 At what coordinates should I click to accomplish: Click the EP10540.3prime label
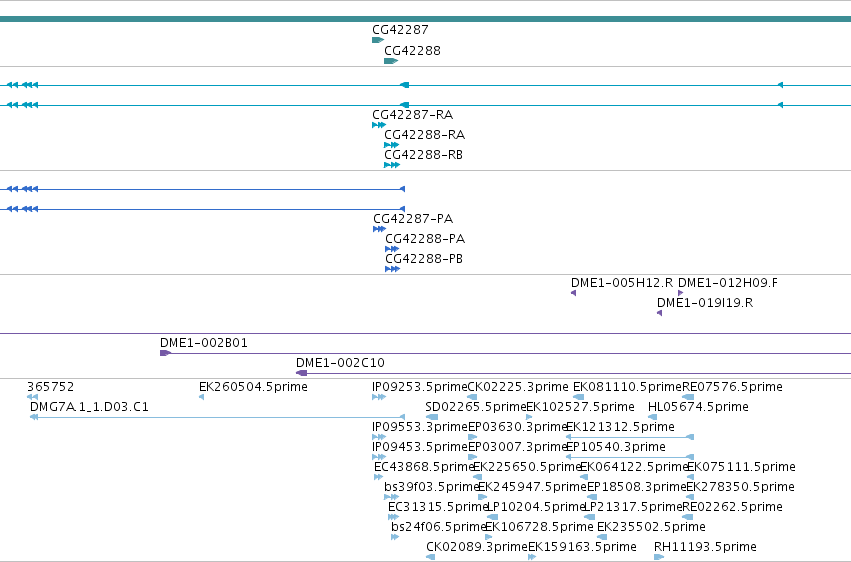click(x=615, y=448)
